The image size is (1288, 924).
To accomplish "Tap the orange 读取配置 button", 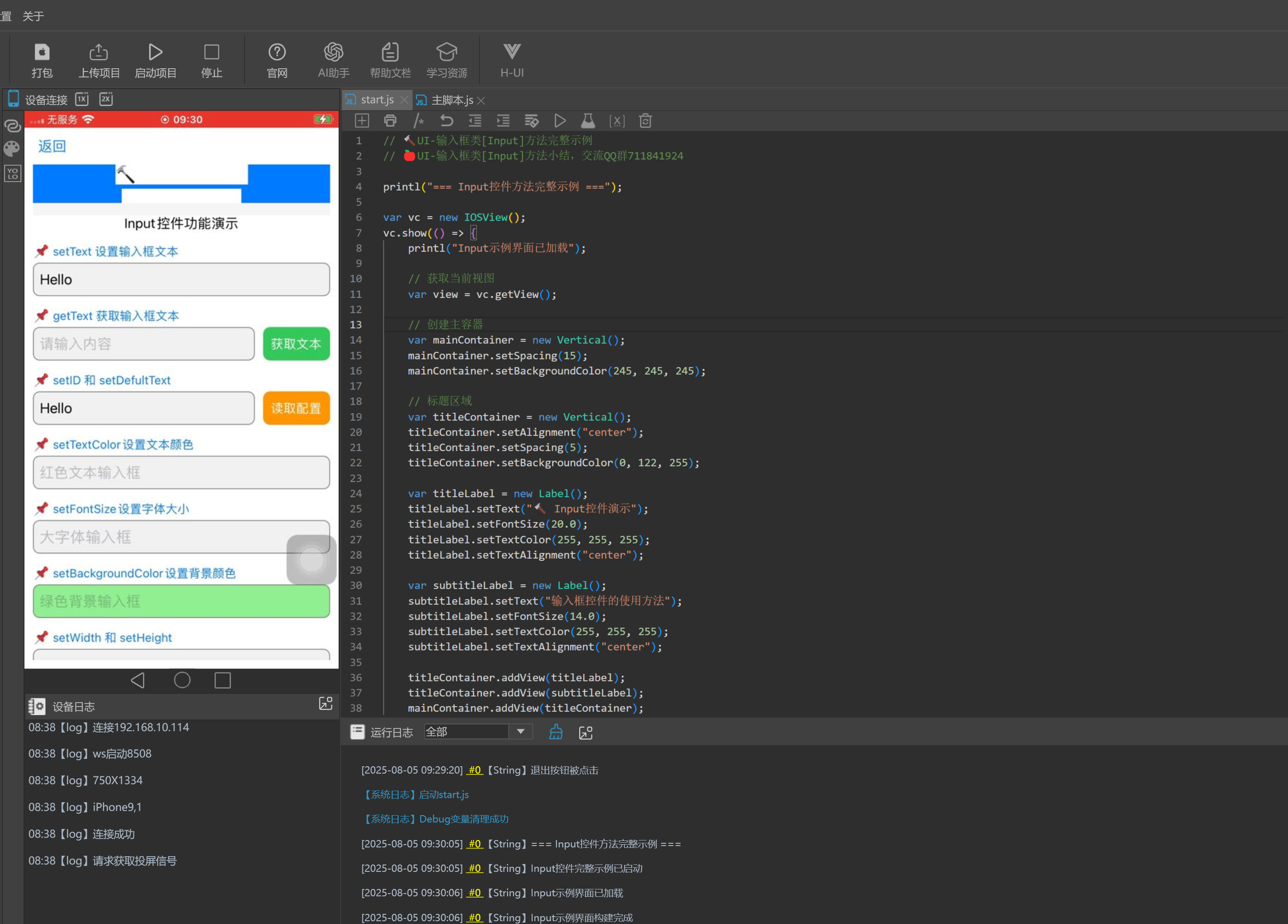I will pyautogui.click(x=296, y=408).
